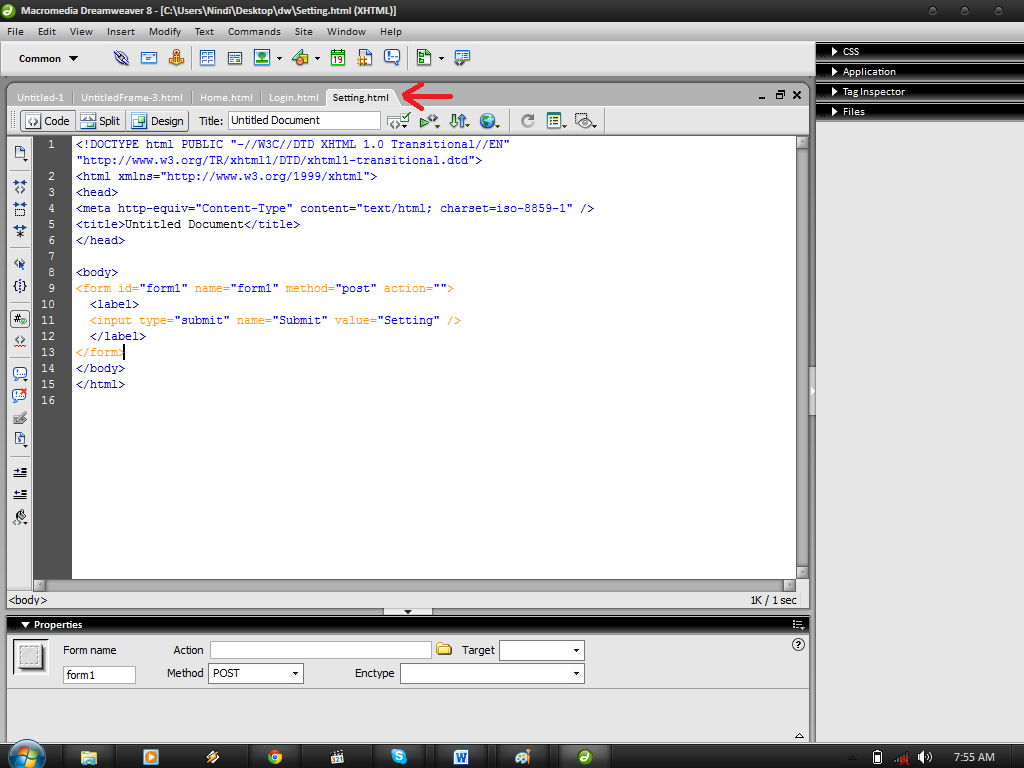Click the Balance Braces icon
The height and width of the screenshot is (768, 1024).
(x=19, y=287)
